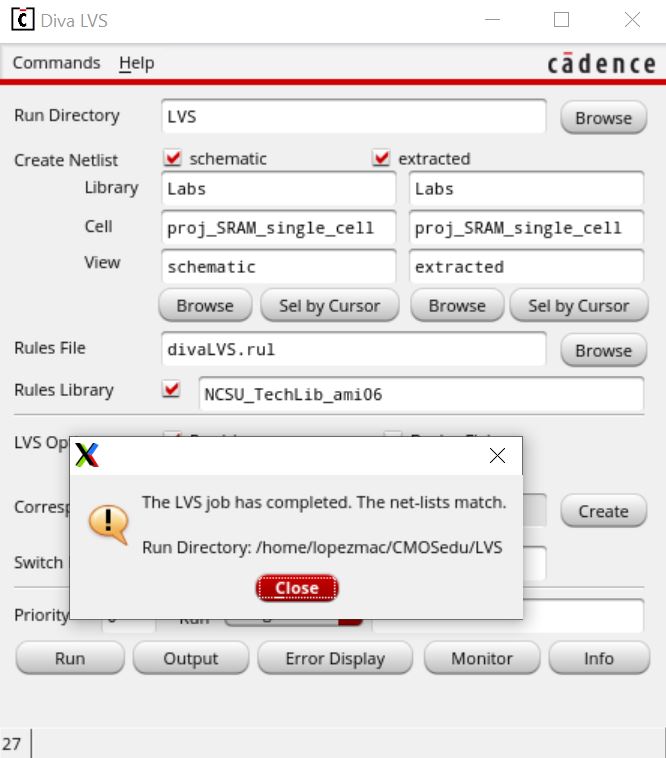This screenshot has width=666, height=758.
Task: Browse for the extracted cellview
Action: point(457,305)
